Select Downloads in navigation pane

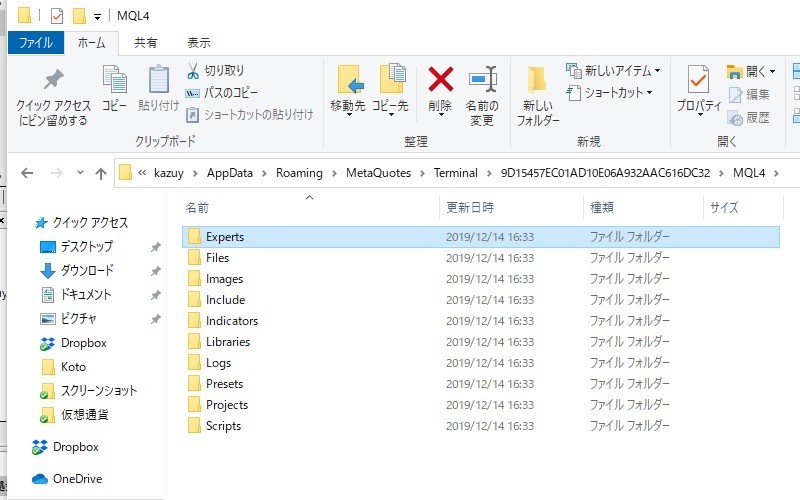pos(87,270)
